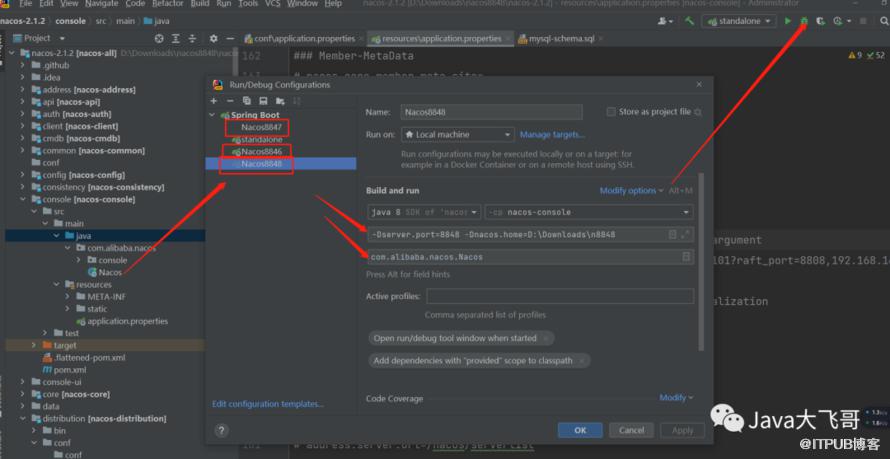Click the help question mark button
The width and height of the screenshot is (890, 459).
pyautogui.click(x=221, y=430)
